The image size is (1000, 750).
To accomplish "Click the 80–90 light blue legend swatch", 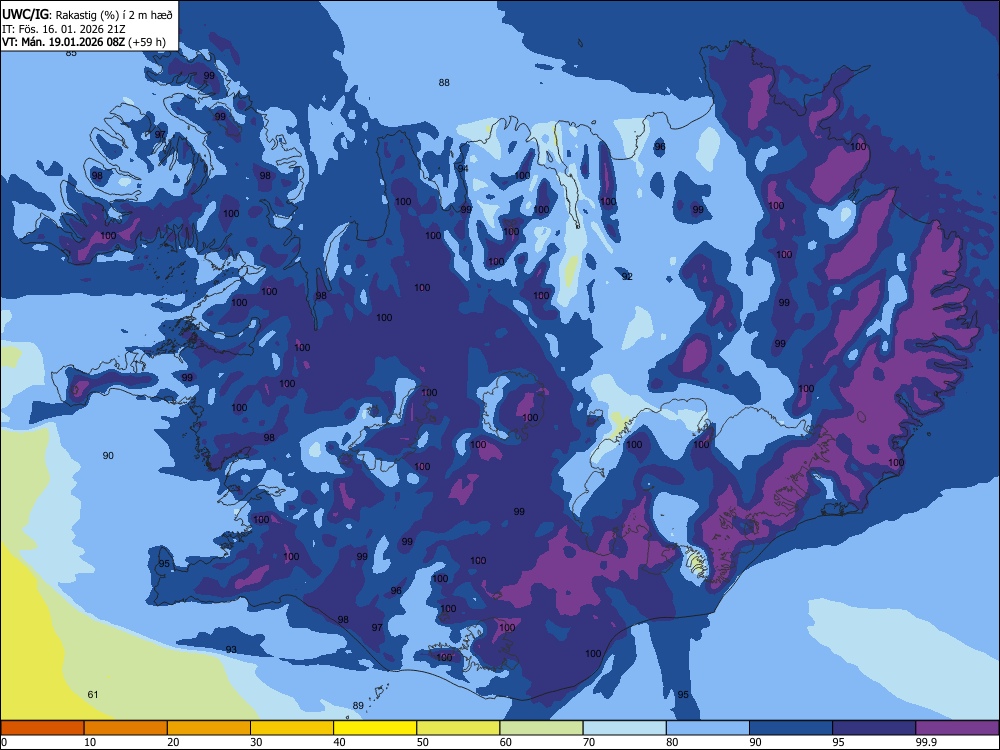I will (708, 728).
